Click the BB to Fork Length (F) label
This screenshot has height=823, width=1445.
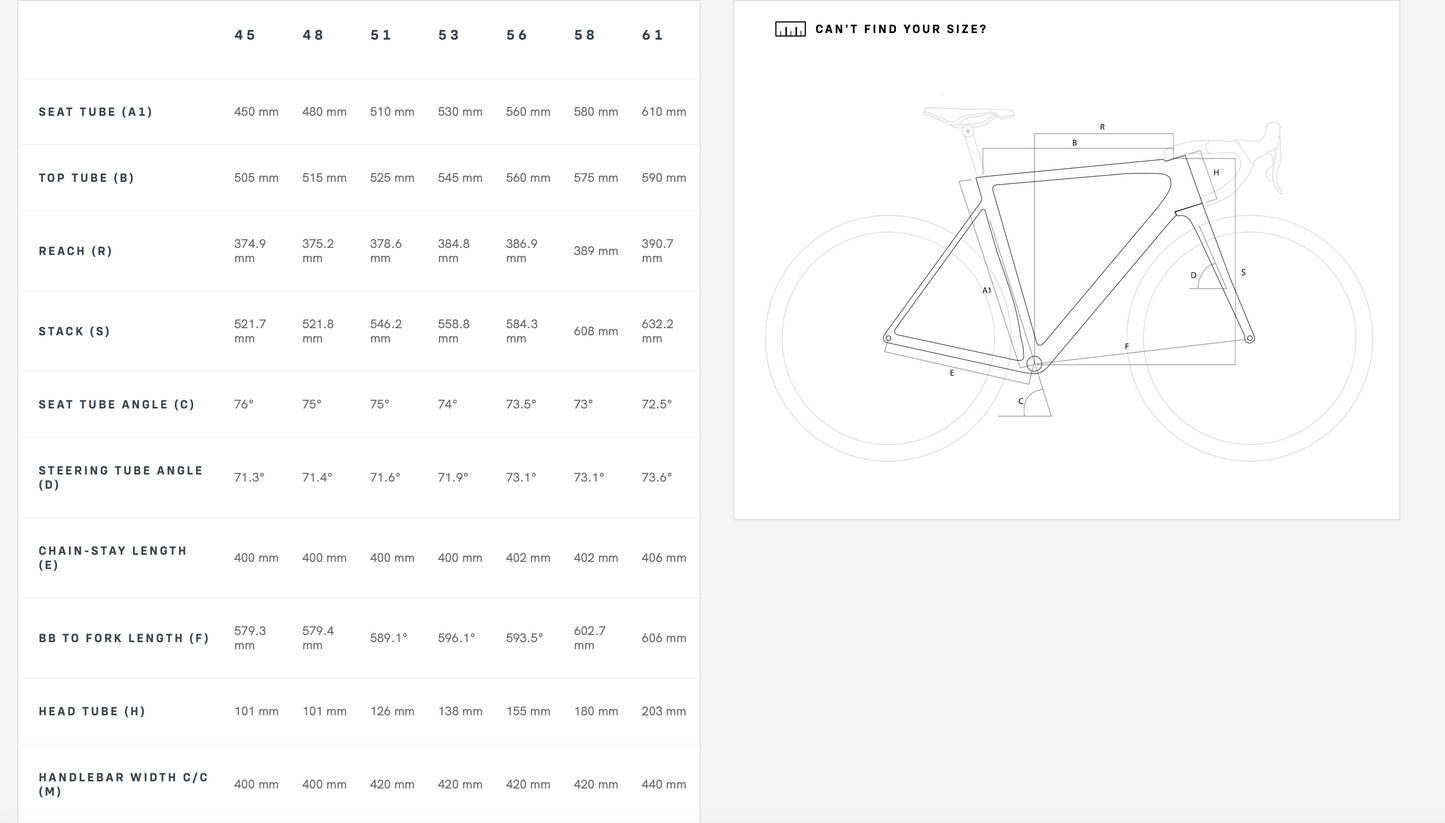point(124,638)
